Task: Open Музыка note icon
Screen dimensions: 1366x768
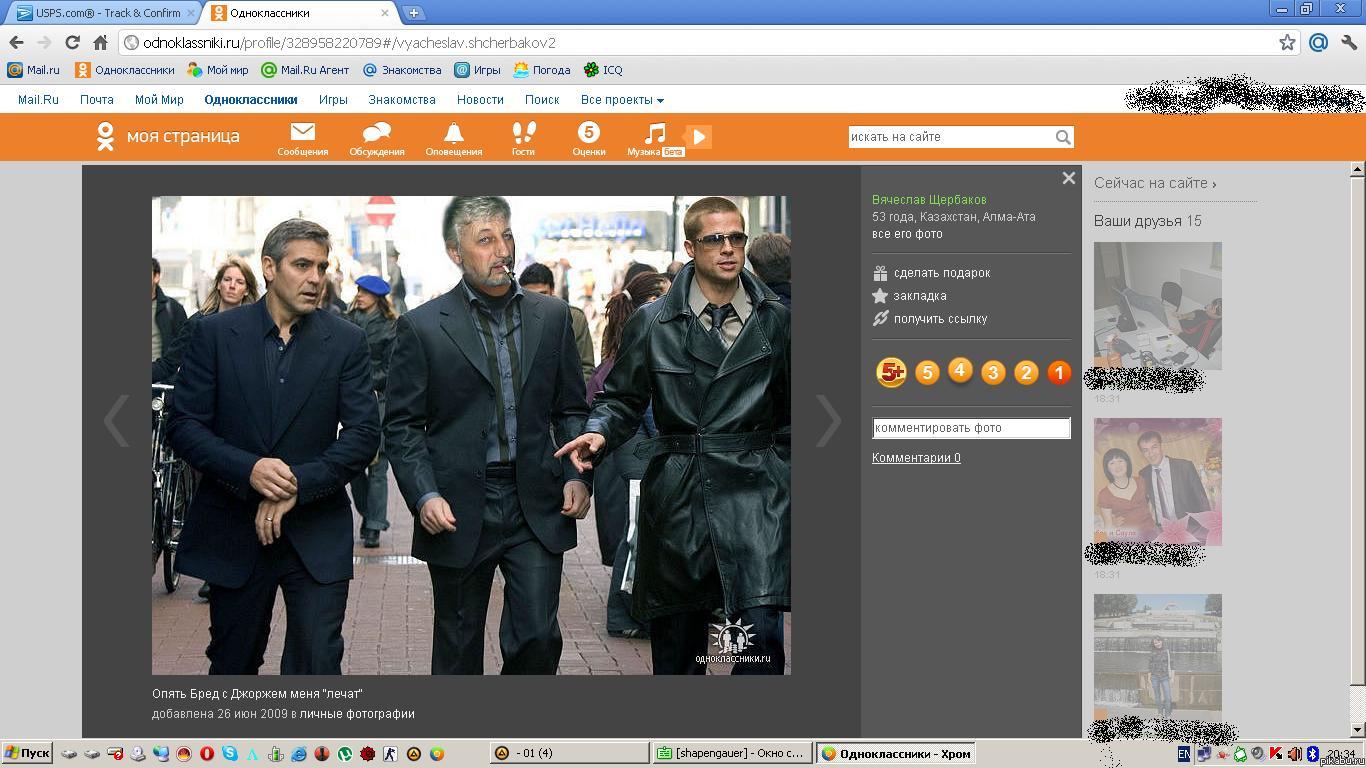Action: [655, 132]
